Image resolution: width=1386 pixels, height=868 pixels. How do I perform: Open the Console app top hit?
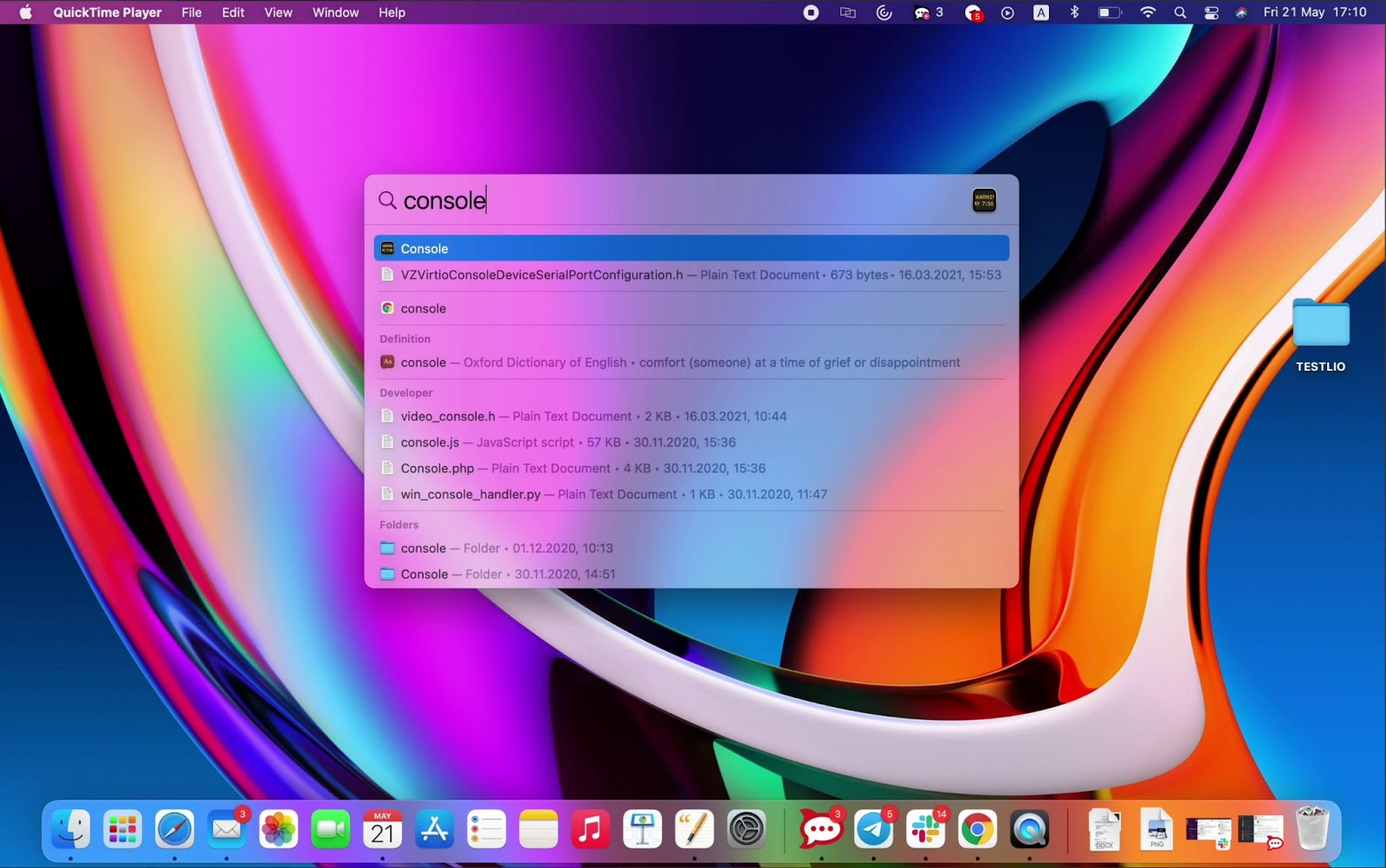pyautogui.click(x=691, y=249)
